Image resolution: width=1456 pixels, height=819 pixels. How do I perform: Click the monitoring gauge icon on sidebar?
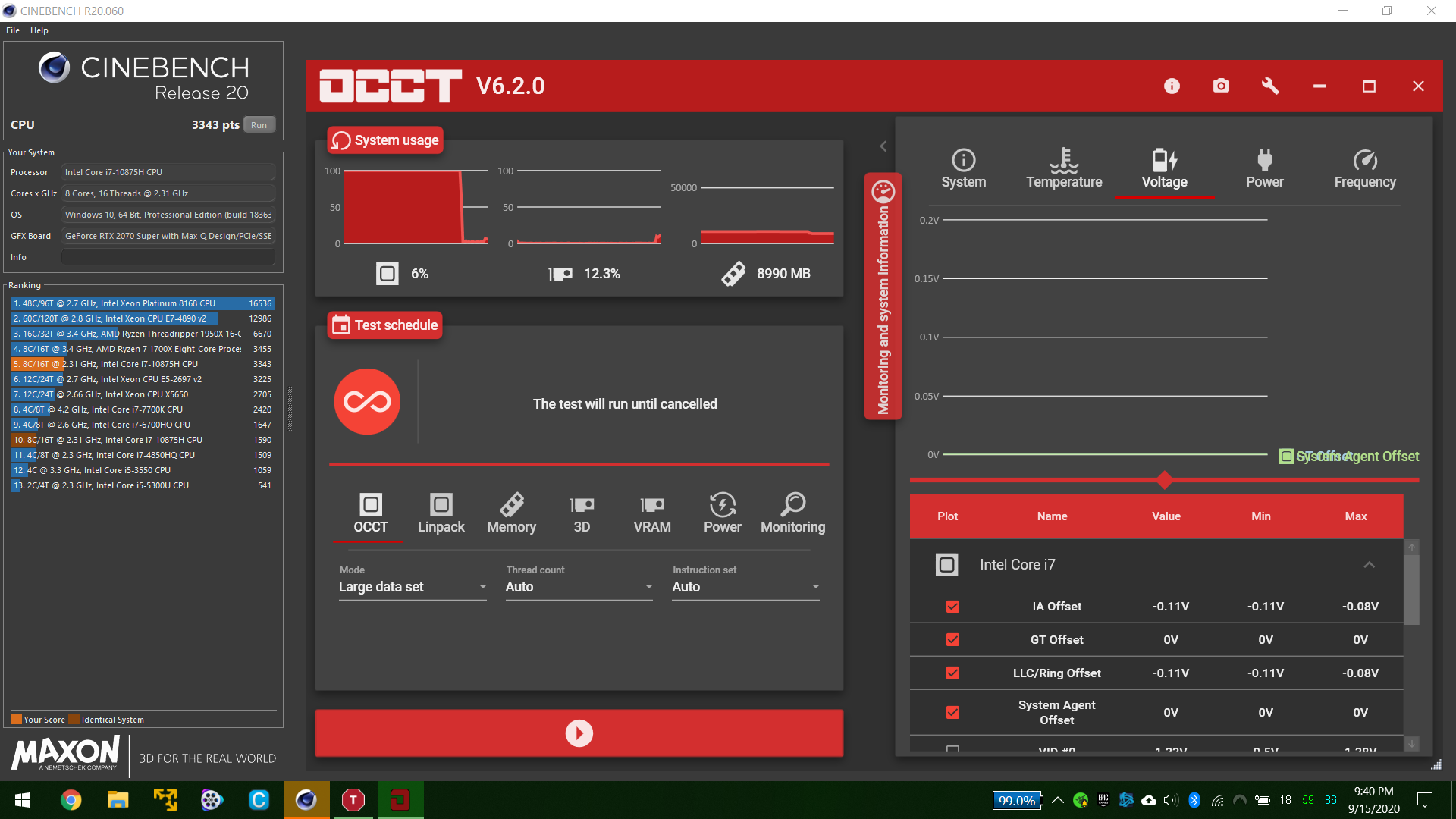tap(883, 191)
